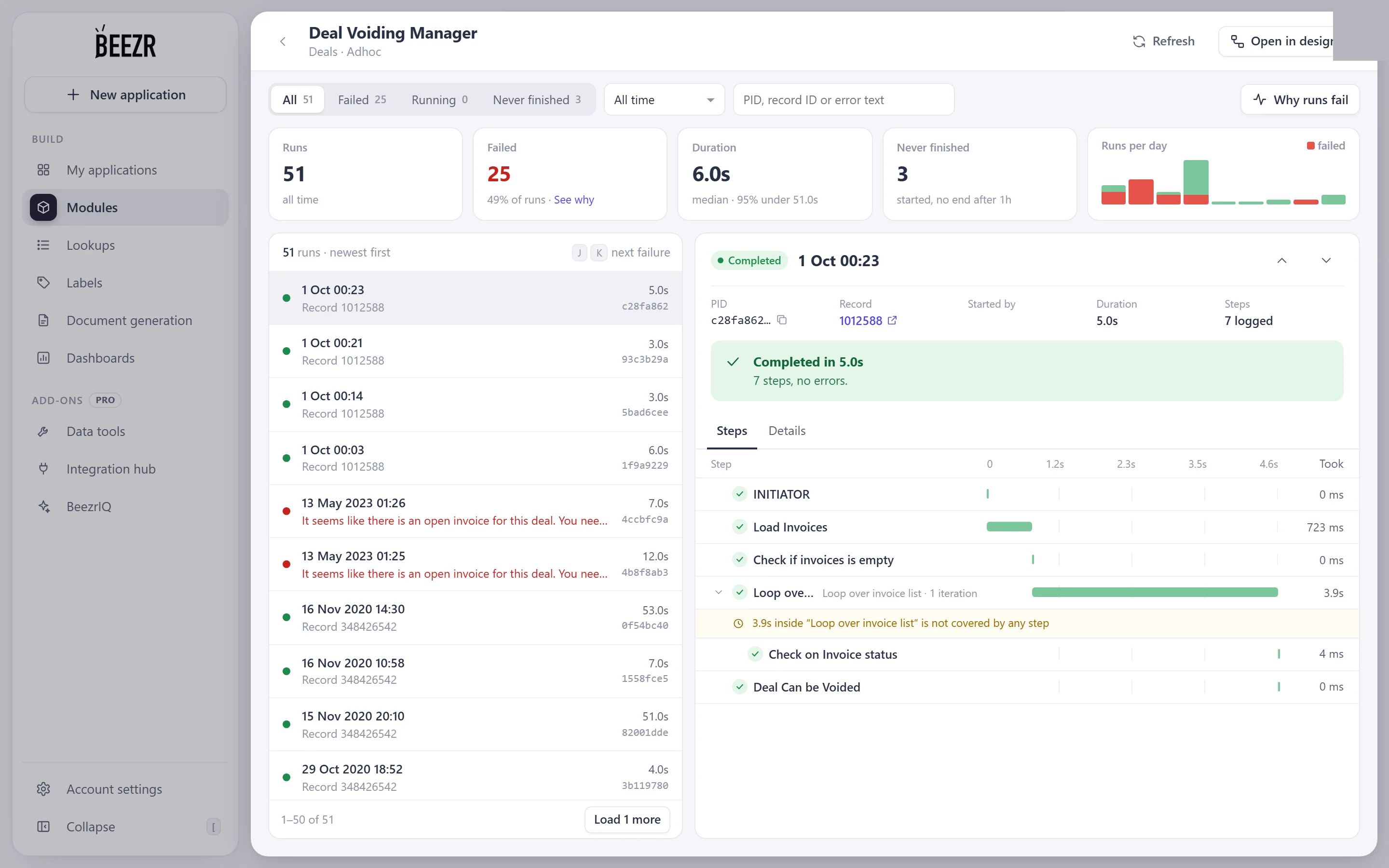Viewport: 1389px width, 868px height.
Task: Go to next run with down chevron
Action: pos(1326,260)
